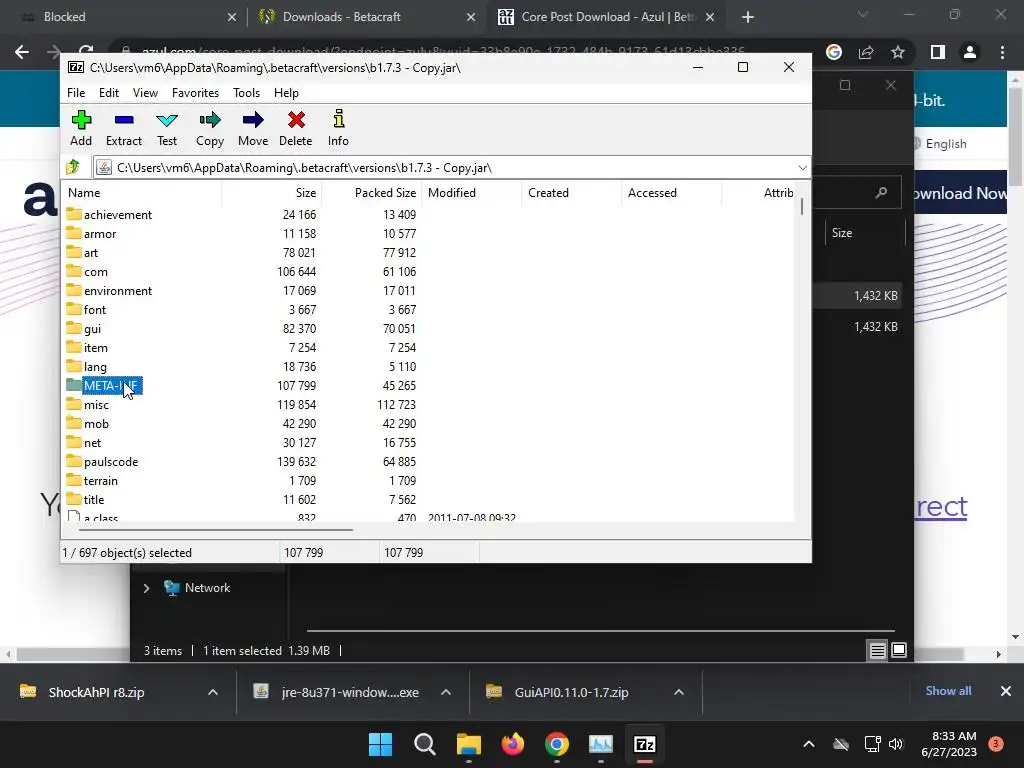Select the paulscode folder icon
The height and width of the screenshot is (768, 1024).
pos(74,461)
